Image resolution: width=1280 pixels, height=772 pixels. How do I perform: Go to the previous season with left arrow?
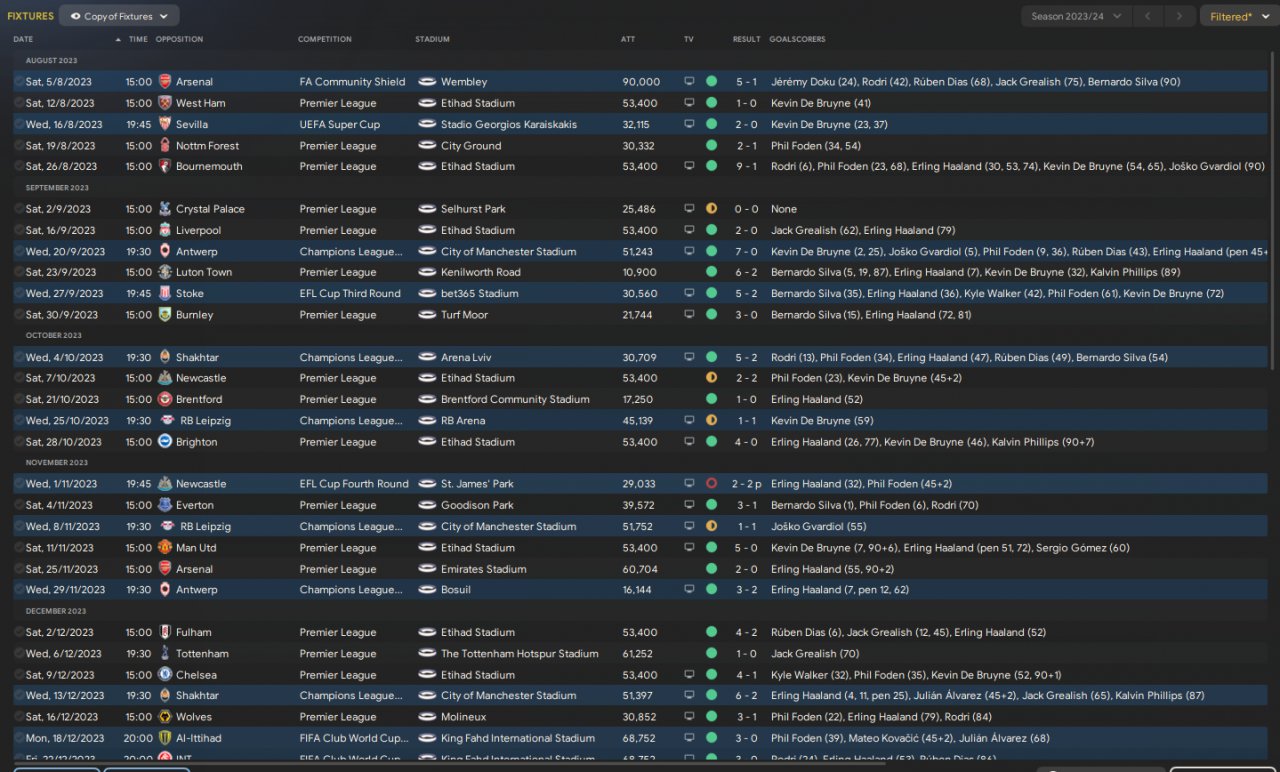coord(1150,16)
